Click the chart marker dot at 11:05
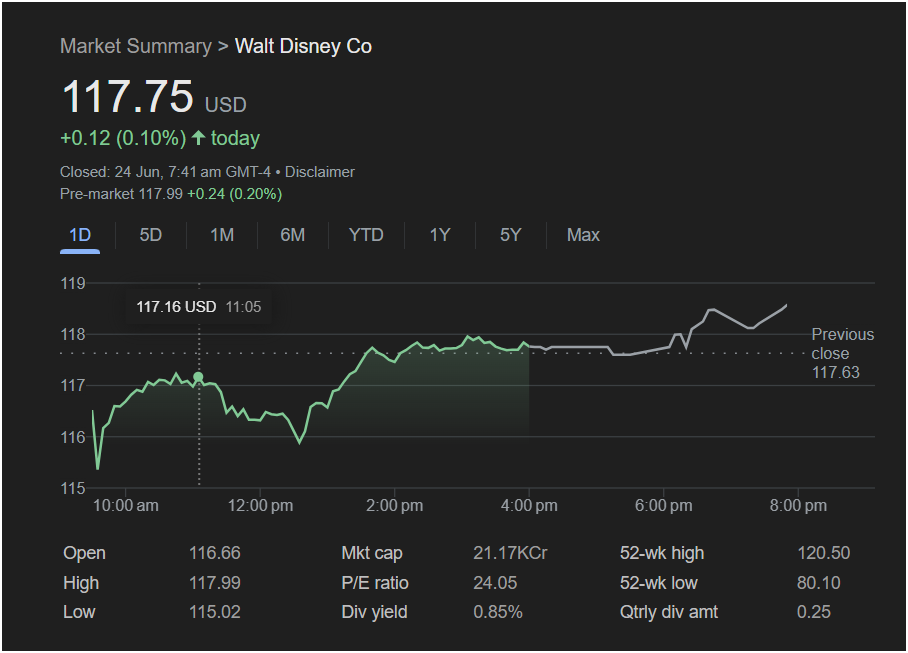 click(199, 377)
